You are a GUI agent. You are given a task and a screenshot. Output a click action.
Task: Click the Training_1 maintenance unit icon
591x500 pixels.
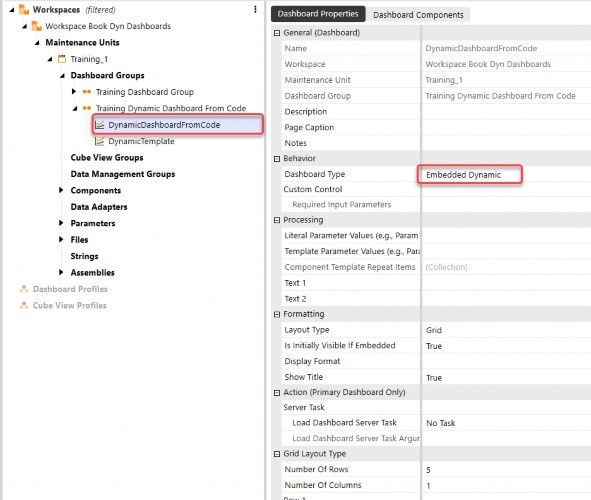click(x=62, y=59)
